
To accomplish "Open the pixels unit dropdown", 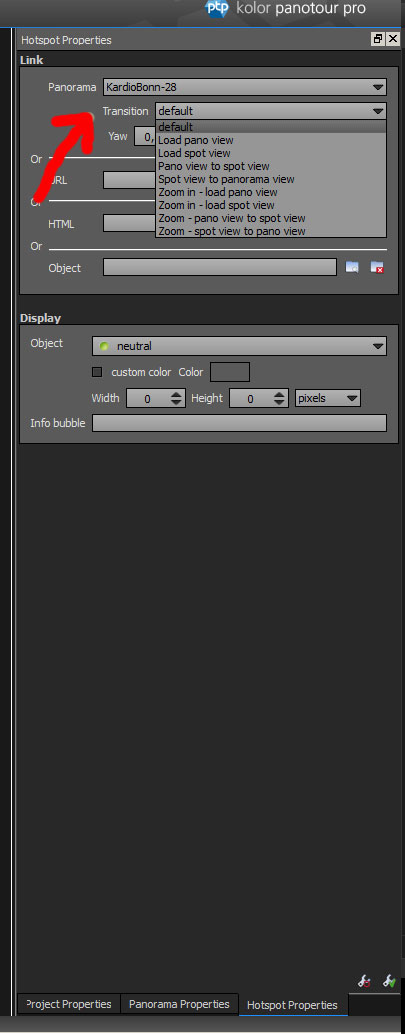I will [327, 398].
